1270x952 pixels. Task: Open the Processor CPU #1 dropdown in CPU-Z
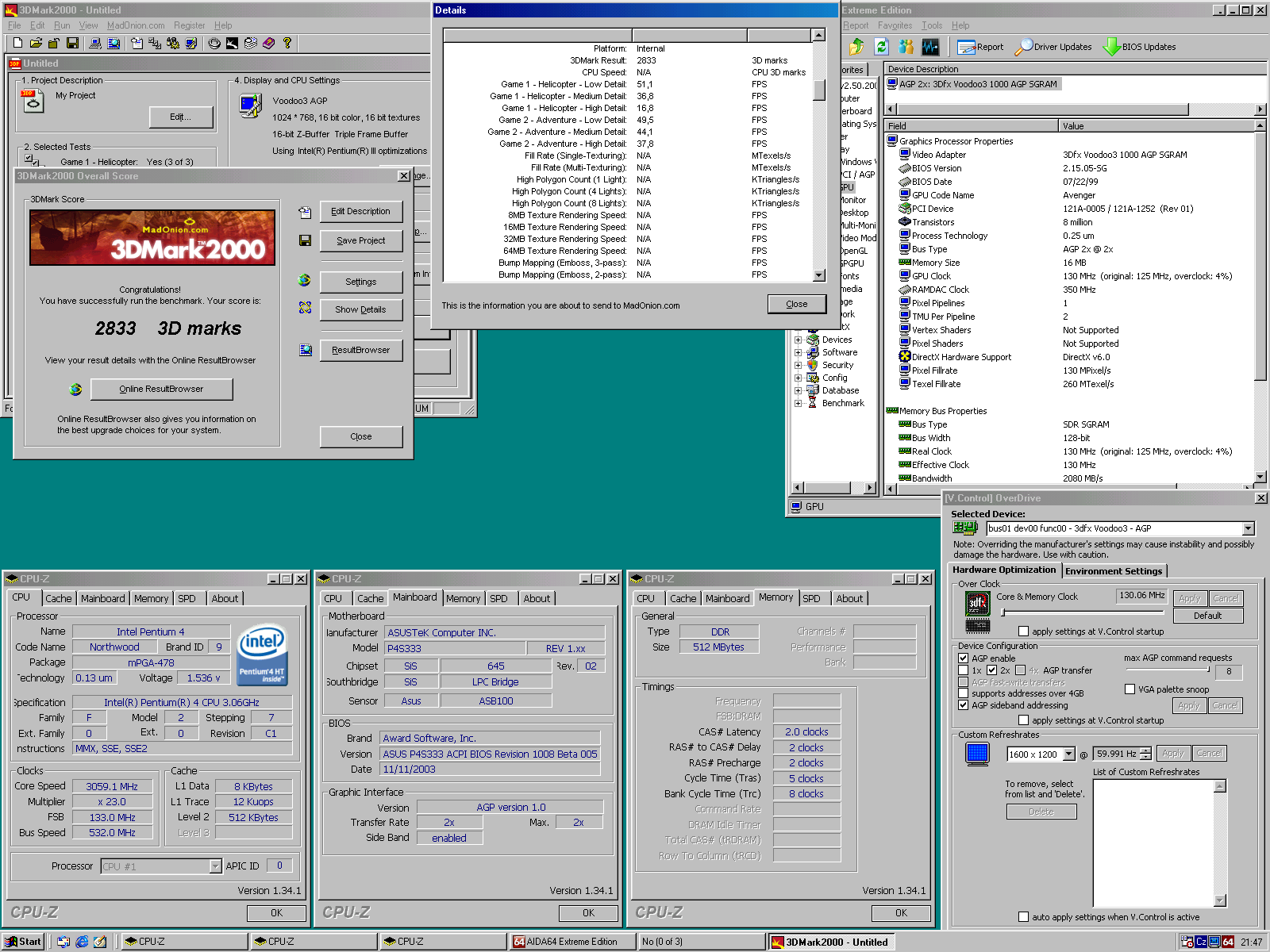(x=215, y=866)
